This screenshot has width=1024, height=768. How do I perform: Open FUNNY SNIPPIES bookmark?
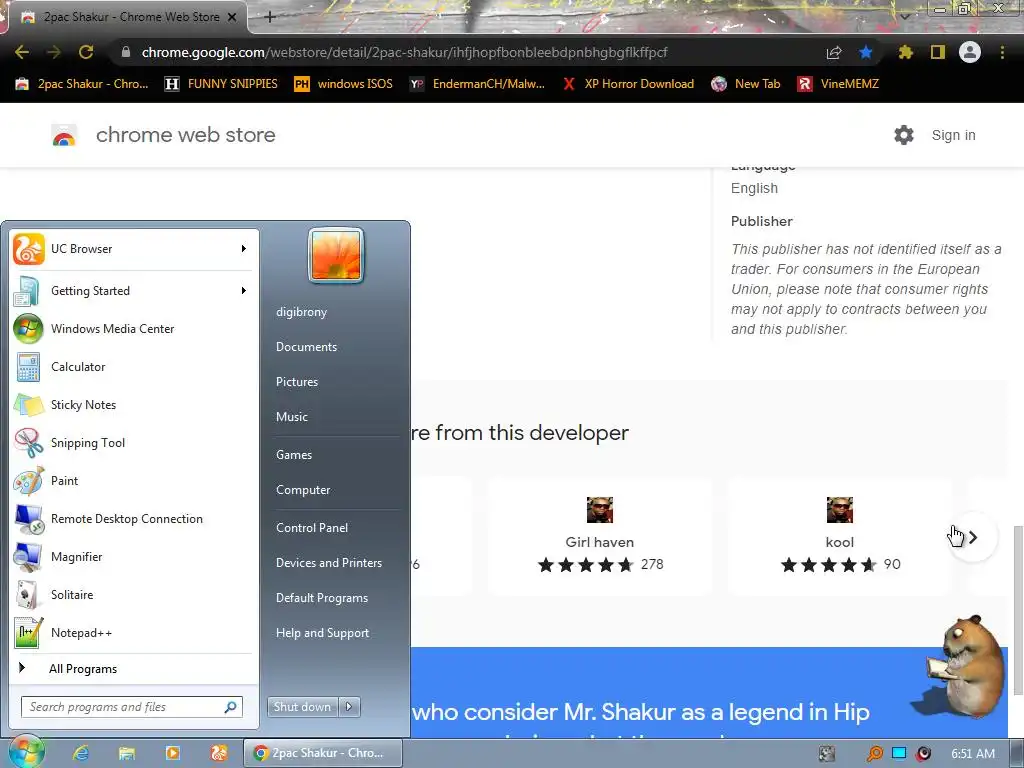(221, 84)
